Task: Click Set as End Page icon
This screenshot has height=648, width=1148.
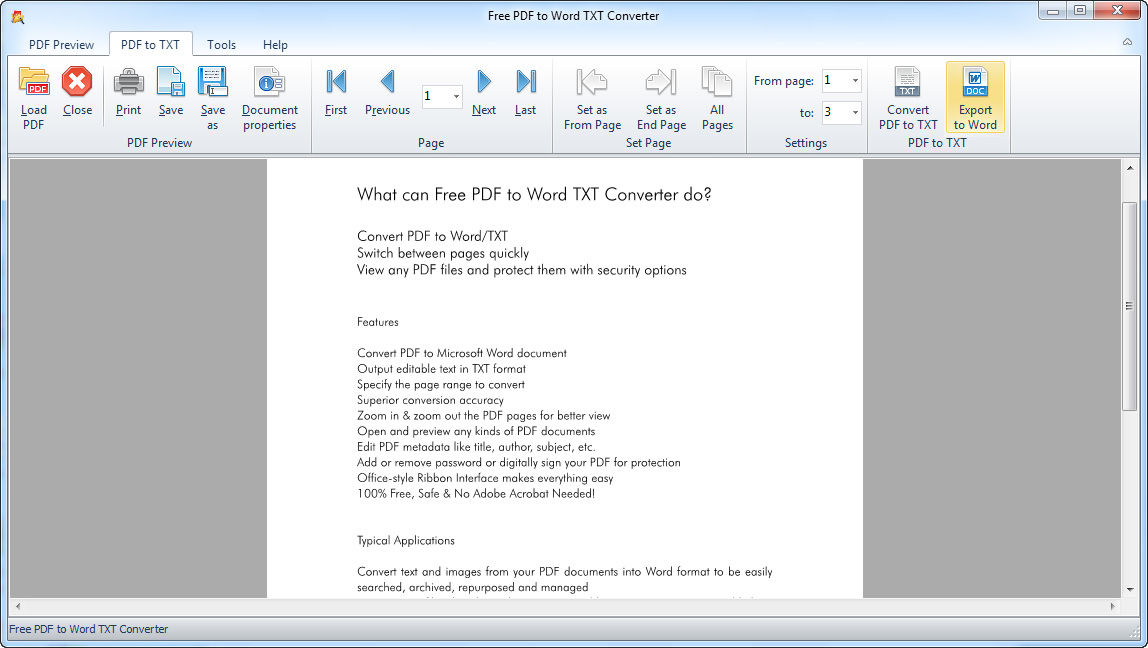Action: click(x=660, y=81)
